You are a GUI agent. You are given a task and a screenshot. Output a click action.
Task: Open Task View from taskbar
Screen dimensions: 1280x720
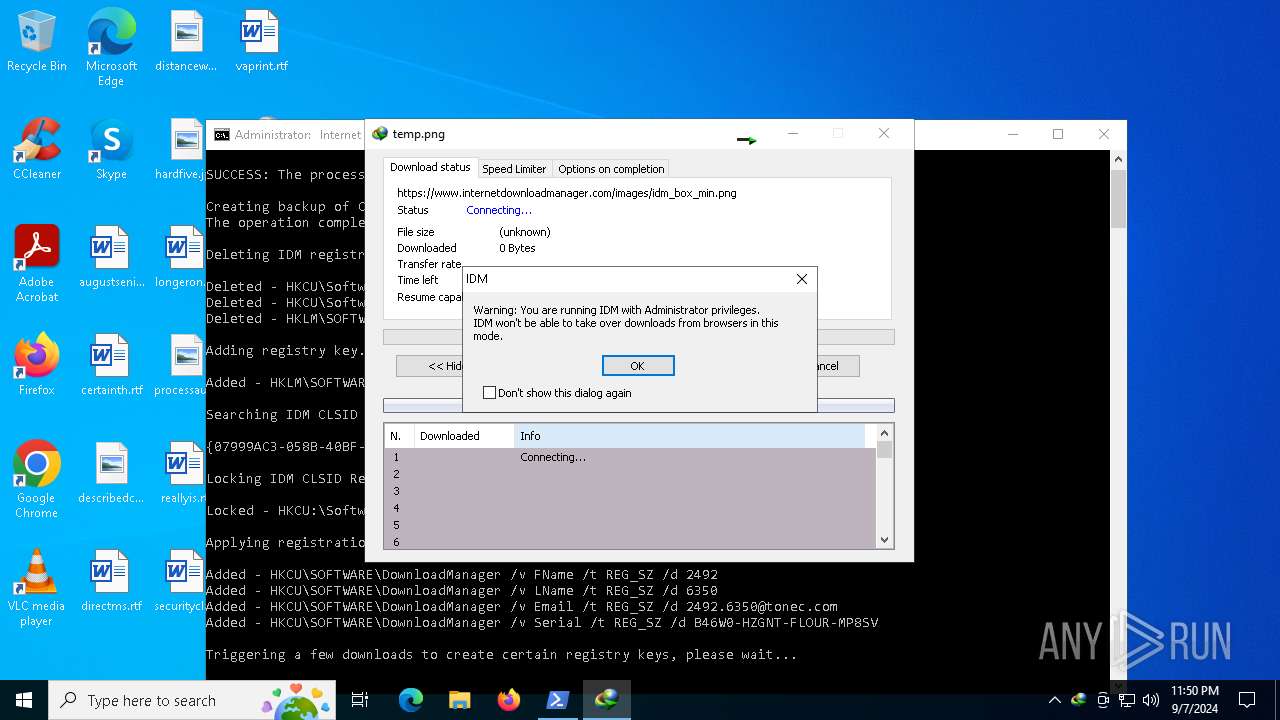360,700
